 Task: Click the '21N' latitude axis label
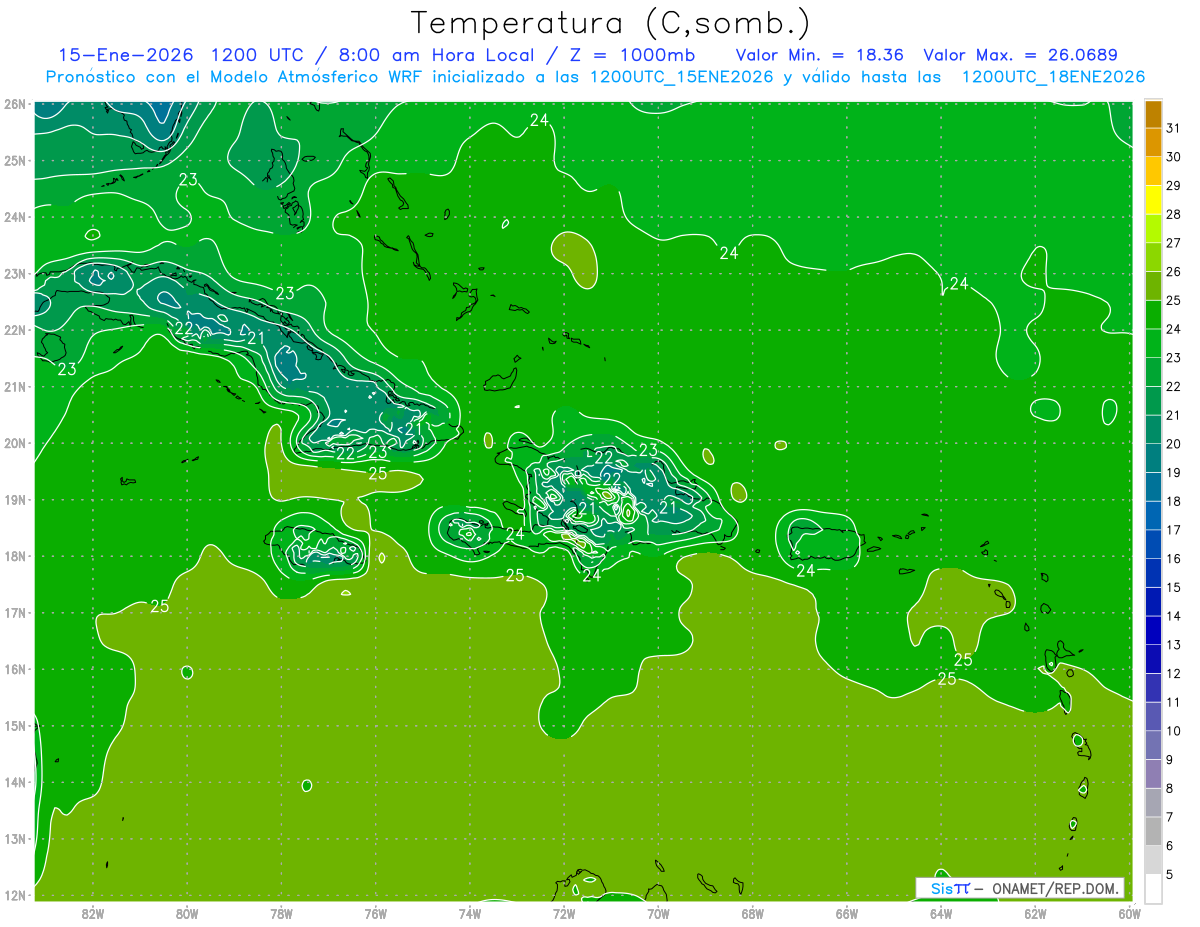(x=15, y=386)
